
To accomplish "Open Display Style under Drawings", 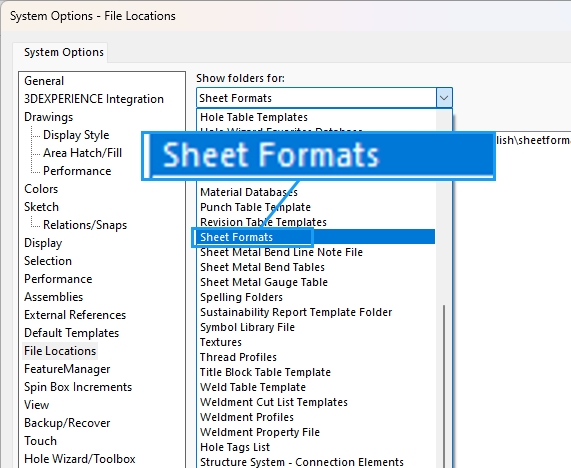I will 76,135.
